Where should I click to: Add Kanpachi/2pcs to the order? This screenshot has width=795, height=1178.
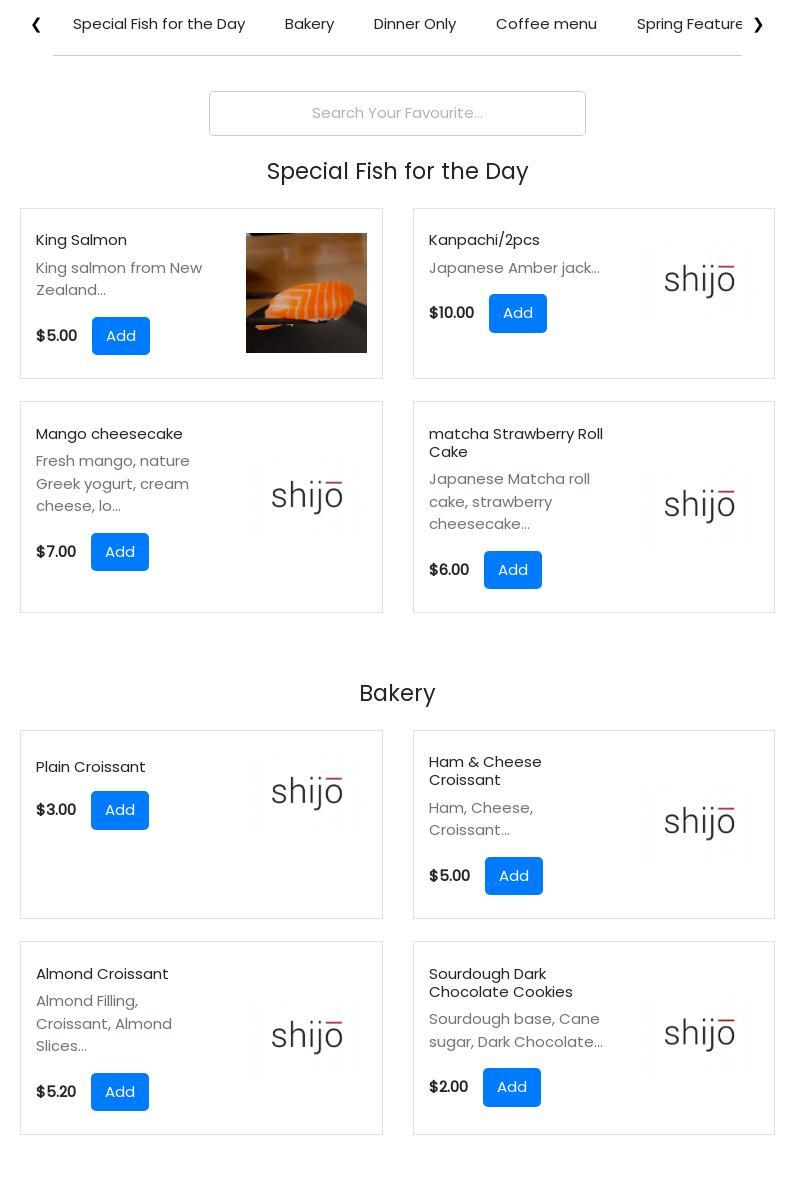pos(518,313)
